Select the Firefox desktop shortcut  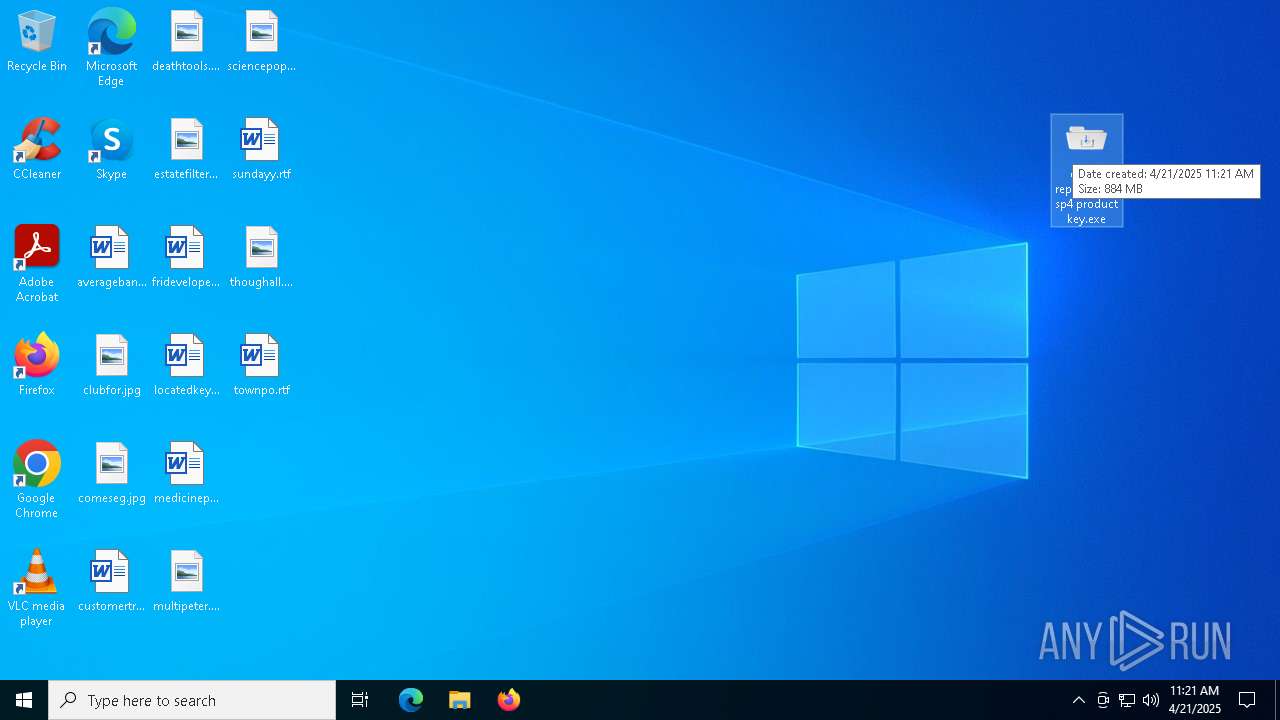click(37, 366)
